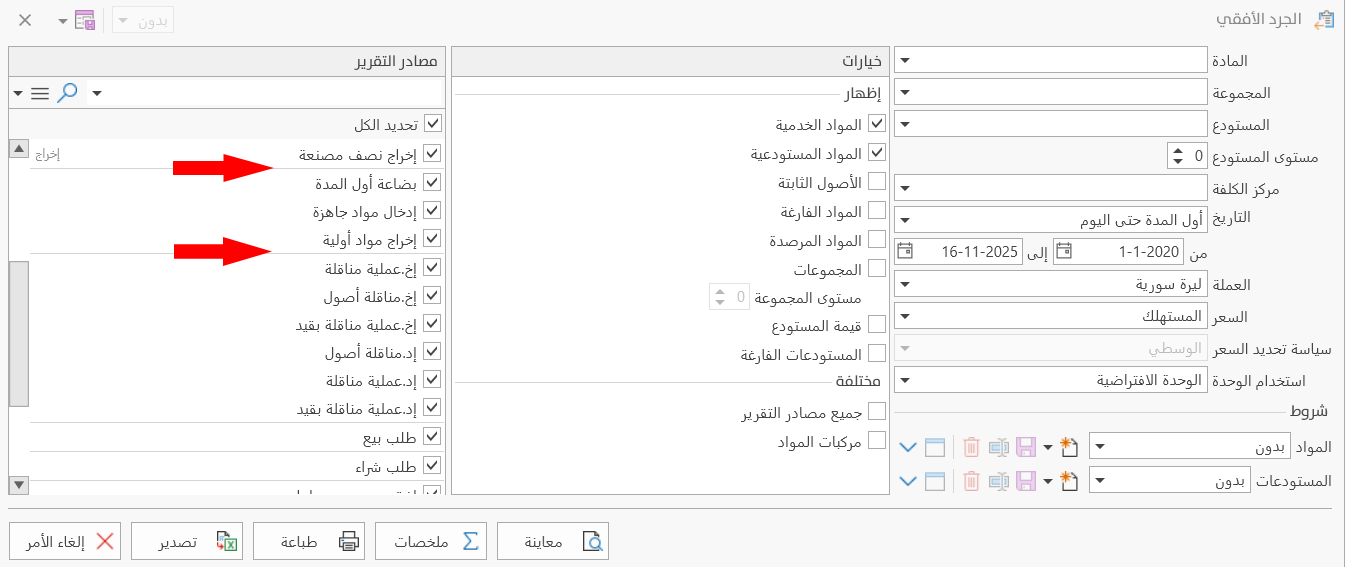Open dropdown arrow beside new icon in المواد row

pos(1048,447)
